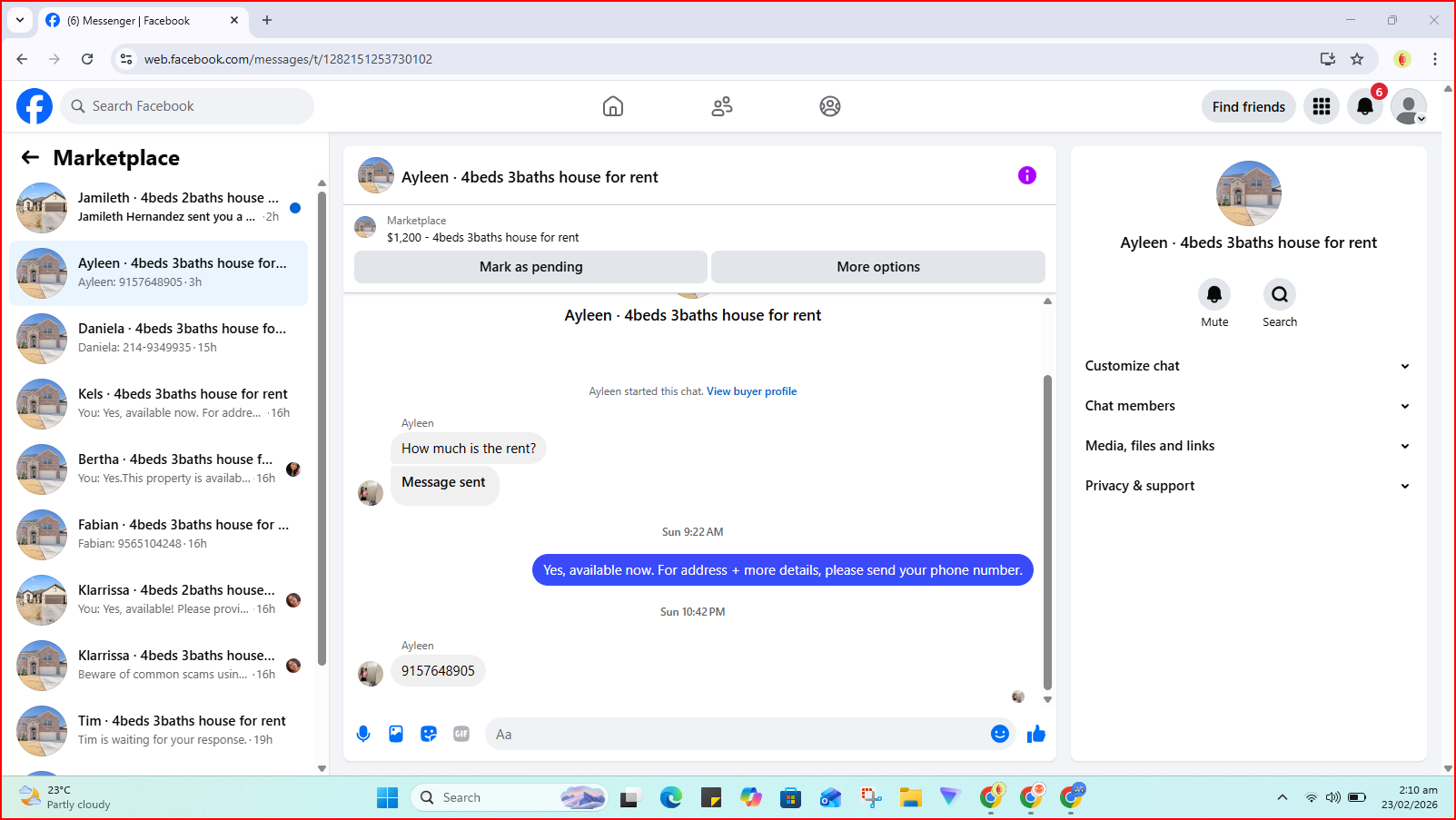The height and width of the screenshot is (820, 1456).
Task: Attach a photo file icon
Action: [396, 734]
